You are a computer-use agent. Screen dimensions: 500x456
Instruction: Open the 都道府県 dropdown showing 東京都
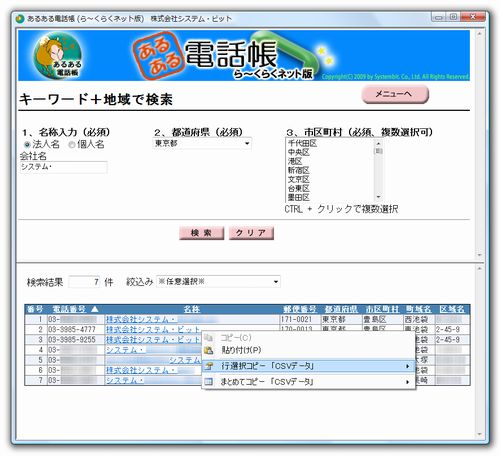coord(202,144)
